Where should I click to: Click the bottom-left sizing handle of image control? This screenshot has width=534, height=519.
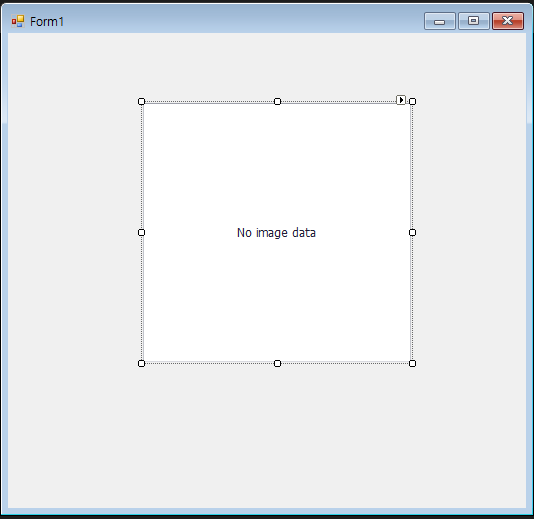[x=141, y=364]
